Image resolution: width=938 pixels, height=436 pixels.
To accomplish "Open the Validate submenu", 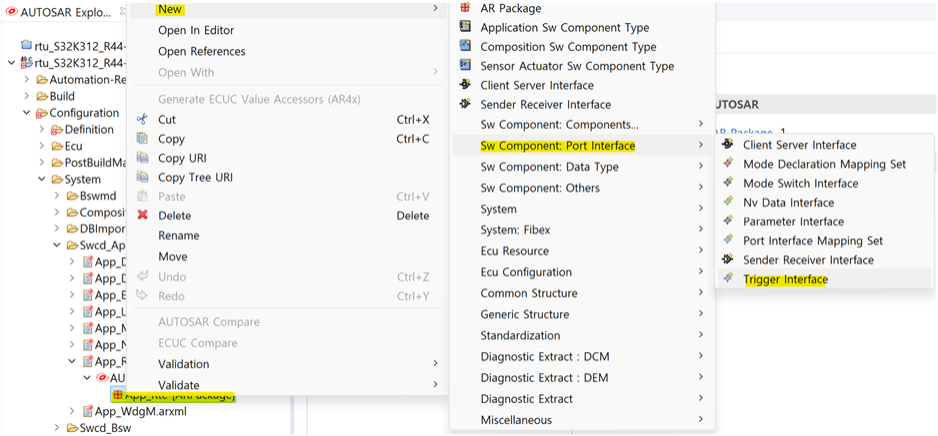I will tap(288, 385).
